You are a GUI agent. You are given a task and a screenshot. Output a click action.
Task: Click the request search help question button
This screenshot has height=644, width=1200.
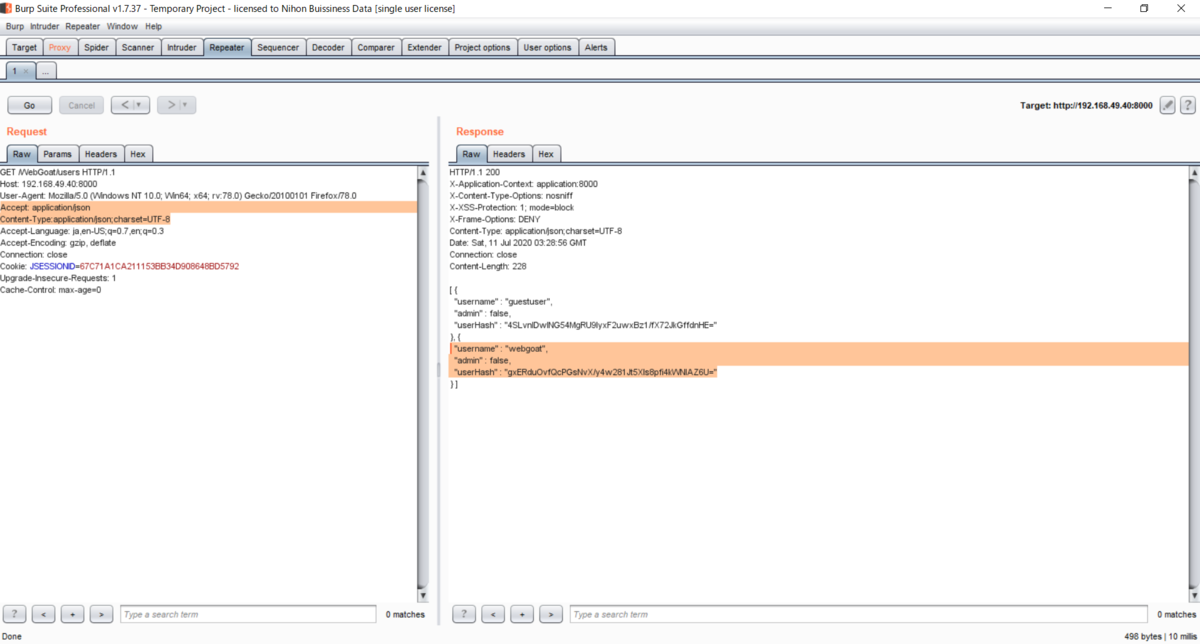(15, 614)
